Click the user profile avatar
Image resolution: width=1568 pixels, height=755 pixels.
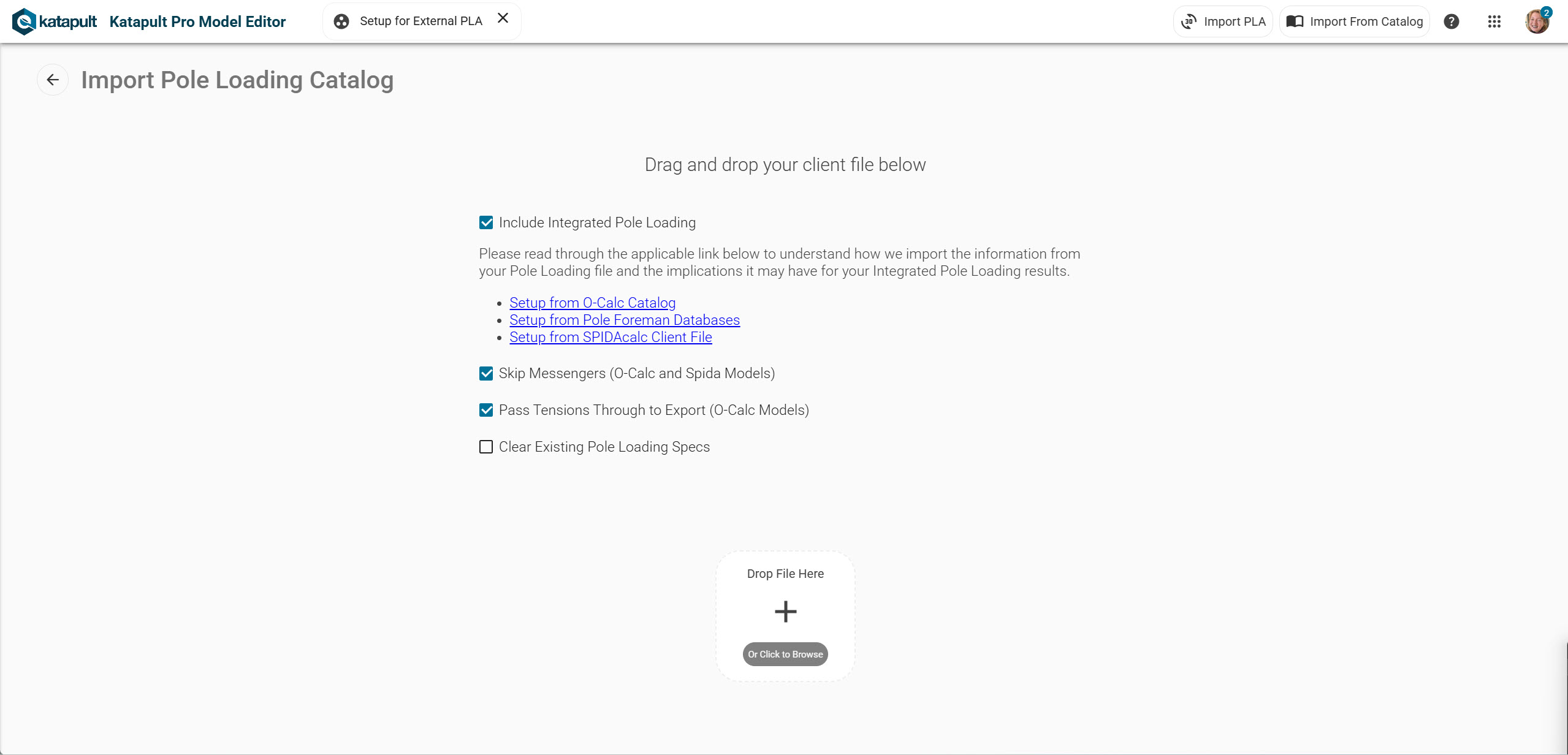coord(1536,21)
